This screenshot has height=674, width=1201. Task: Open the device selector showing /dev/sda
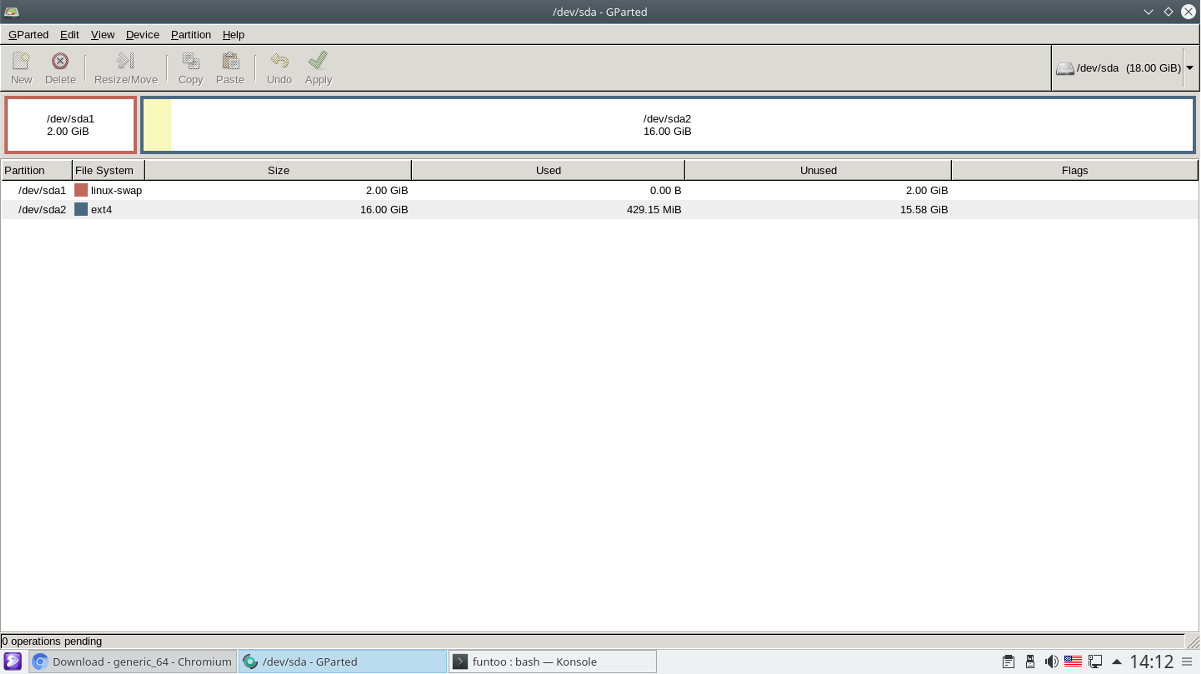1122,67
